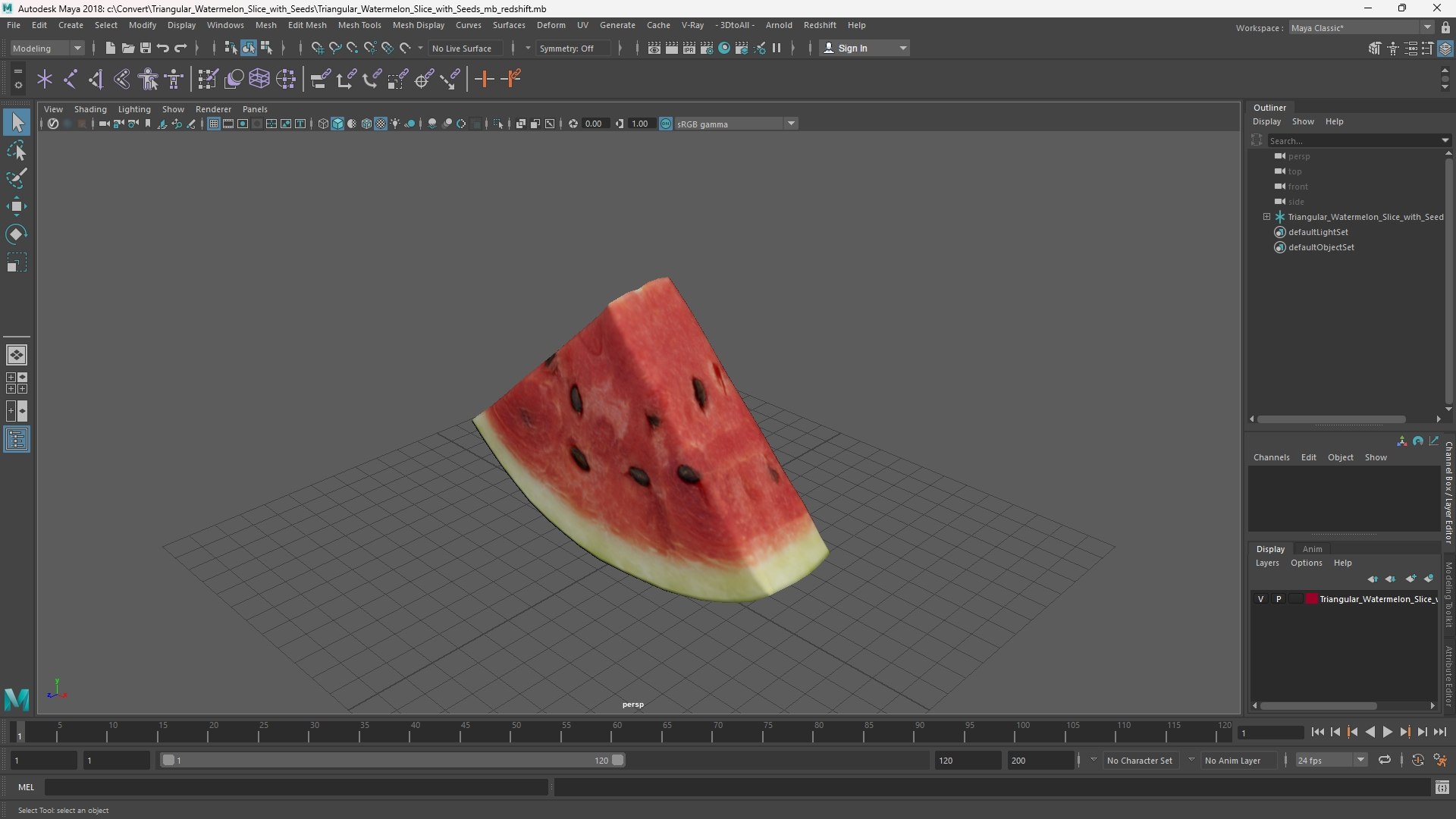Toggle layer playback P box
Viewport: 1456px width, 819px height.
pyautogui.click(x=1279, y=599)
